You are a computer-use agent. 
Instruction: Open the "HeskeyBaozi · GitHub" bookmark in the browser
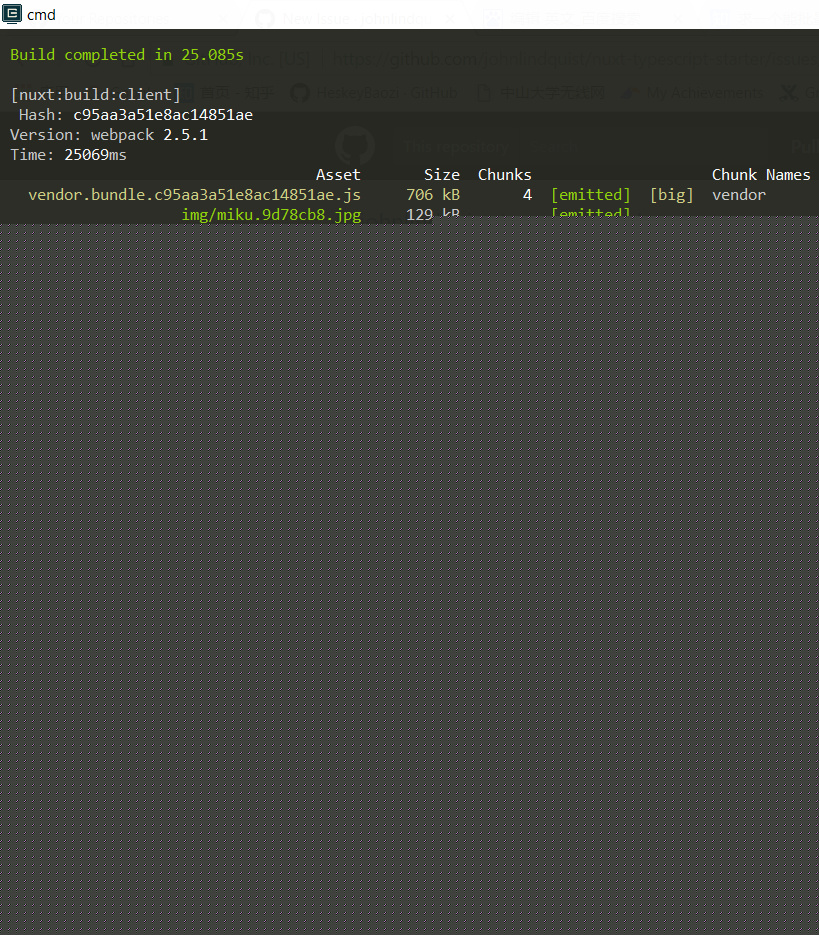pyautogui.click(x=374, y=93)
